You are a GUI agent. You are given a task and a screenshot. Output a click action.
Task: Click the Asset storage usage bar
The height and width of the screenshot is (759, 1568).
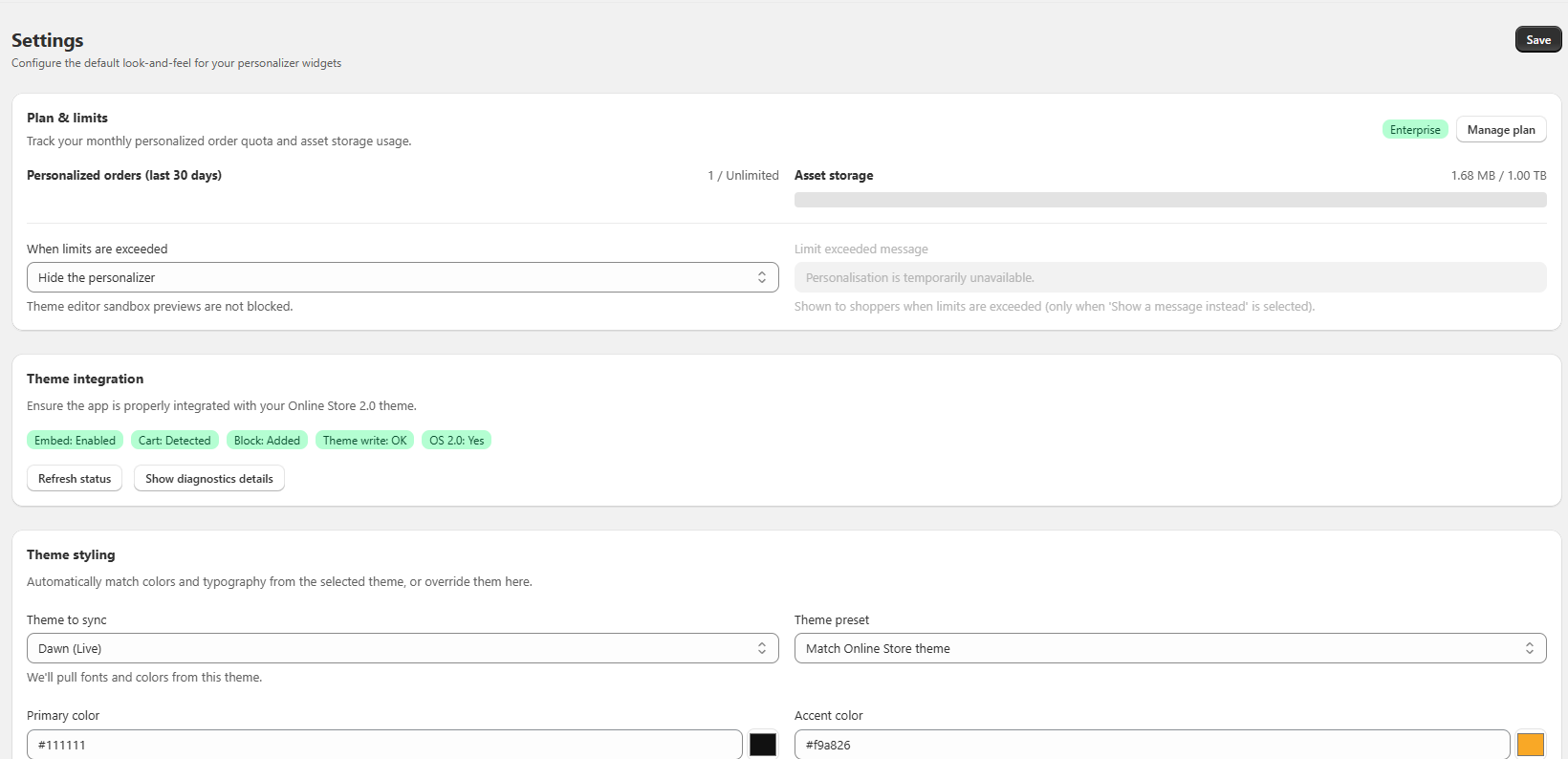click(1169, 200)
